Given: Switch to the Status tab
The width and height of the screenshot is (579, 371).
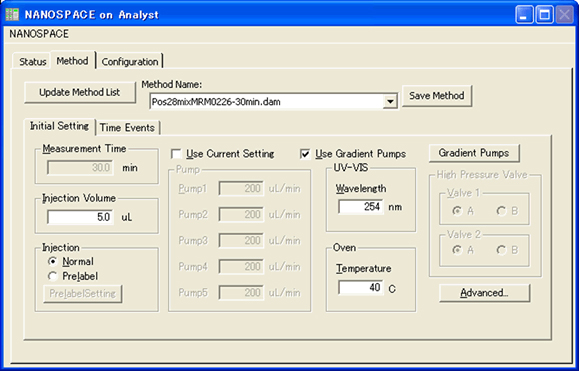Looking at the screenshot, I should (32, 62).
